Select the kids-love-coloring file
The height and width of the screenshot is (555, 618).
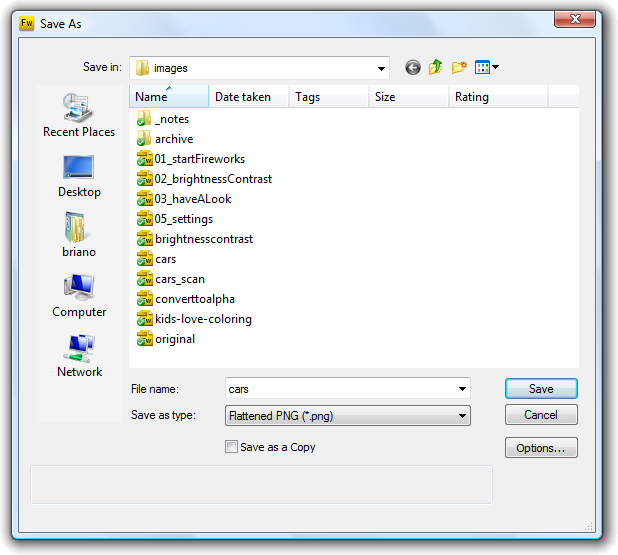[x=202, y=319]
